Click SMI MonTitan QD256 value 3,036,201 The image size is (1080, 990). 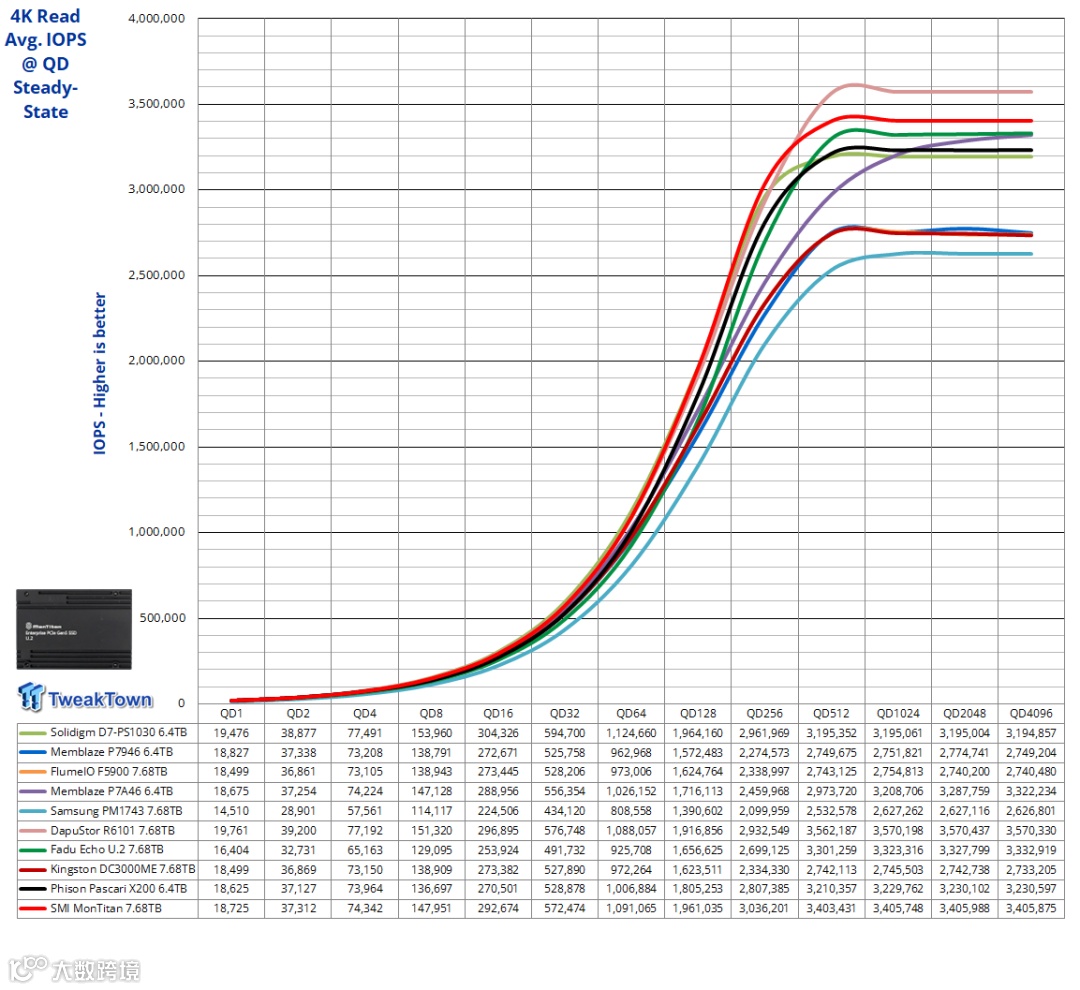(765, 909)
